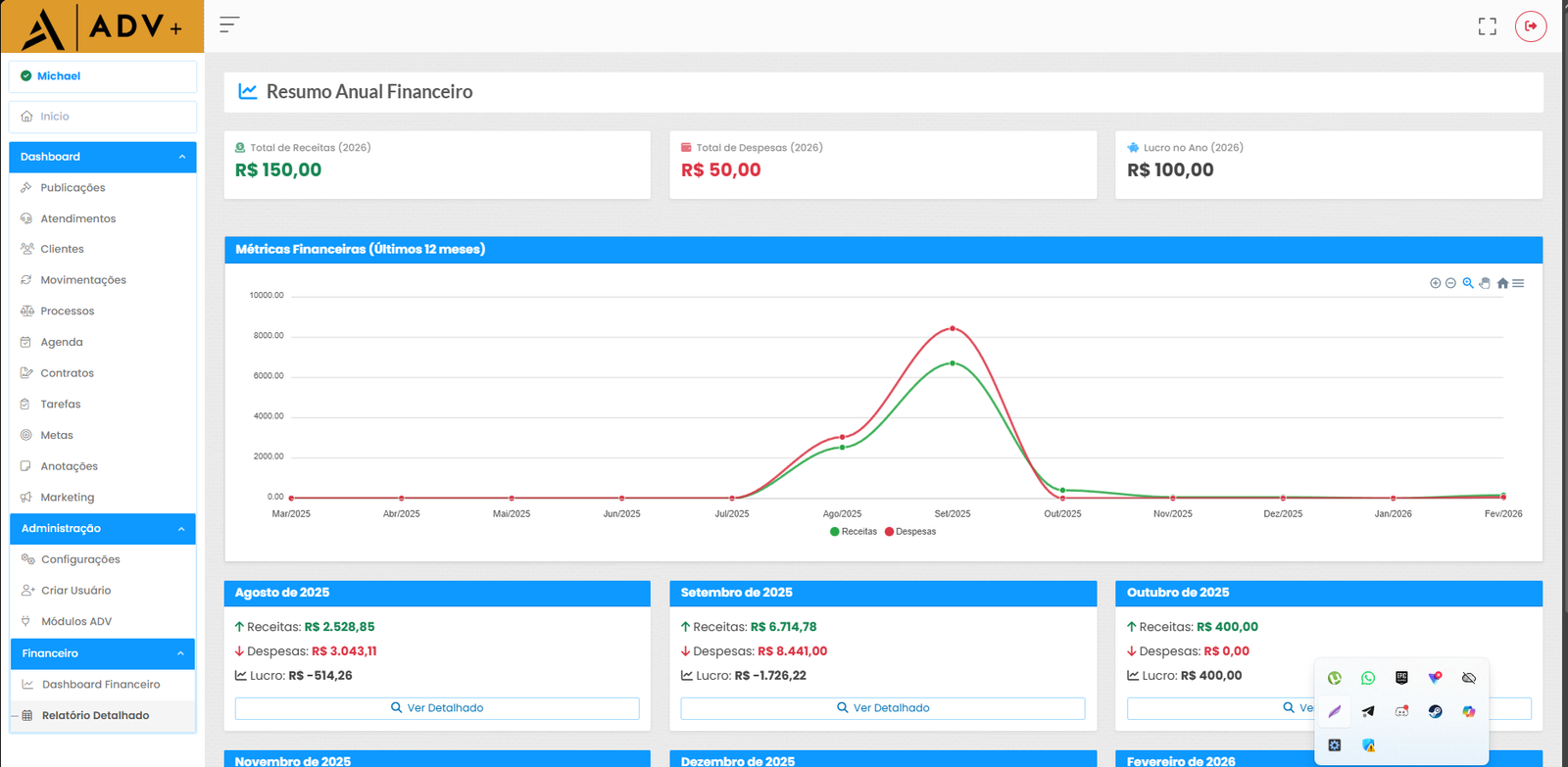Click Set/2025 Despesas peak data point
The height and width of the screenshot is (767, 1568).
tap(953, 328)
